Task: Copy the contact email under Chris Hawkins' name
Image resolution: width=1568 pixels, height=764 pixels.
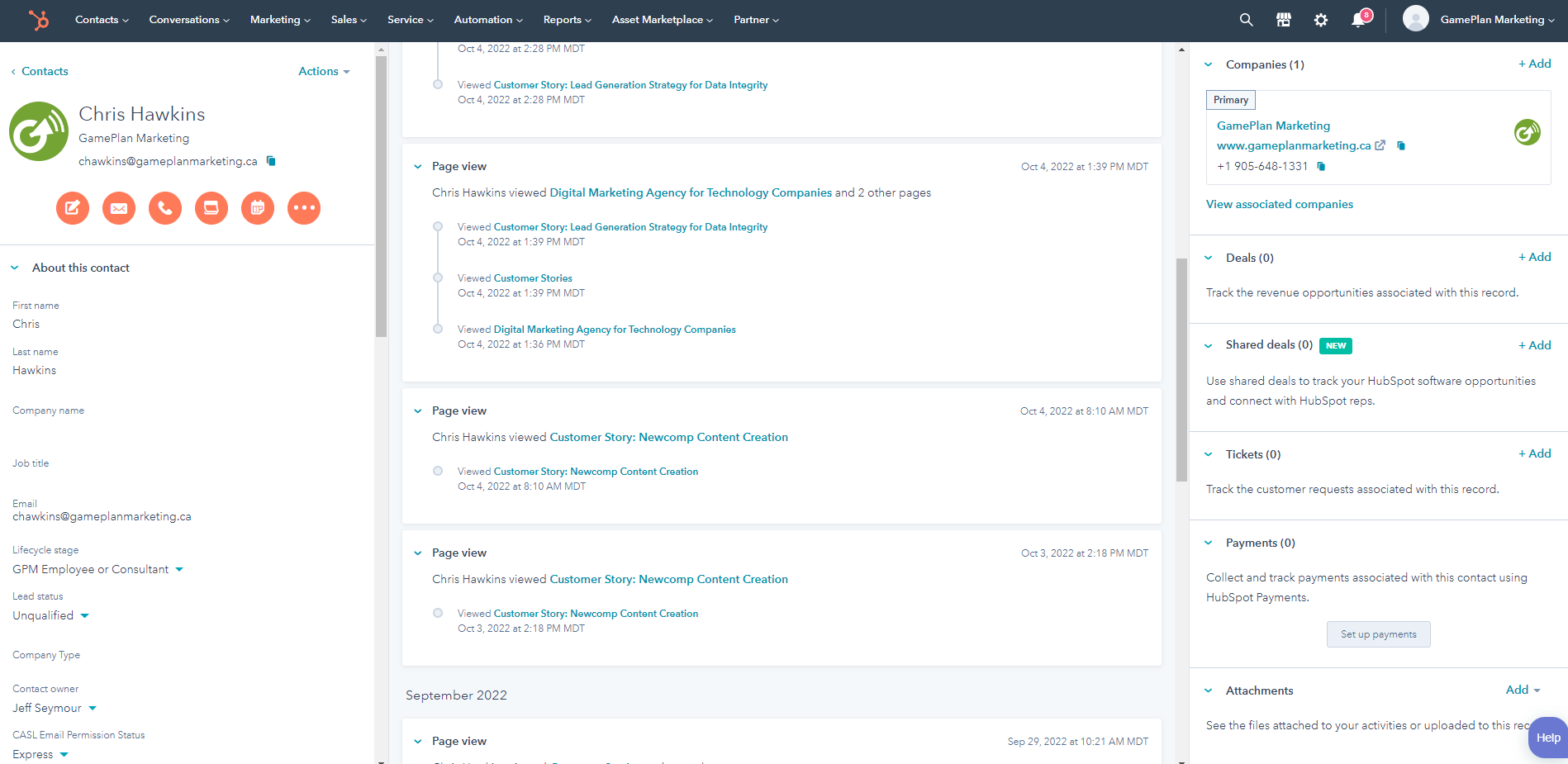Action: pos(271,161)
